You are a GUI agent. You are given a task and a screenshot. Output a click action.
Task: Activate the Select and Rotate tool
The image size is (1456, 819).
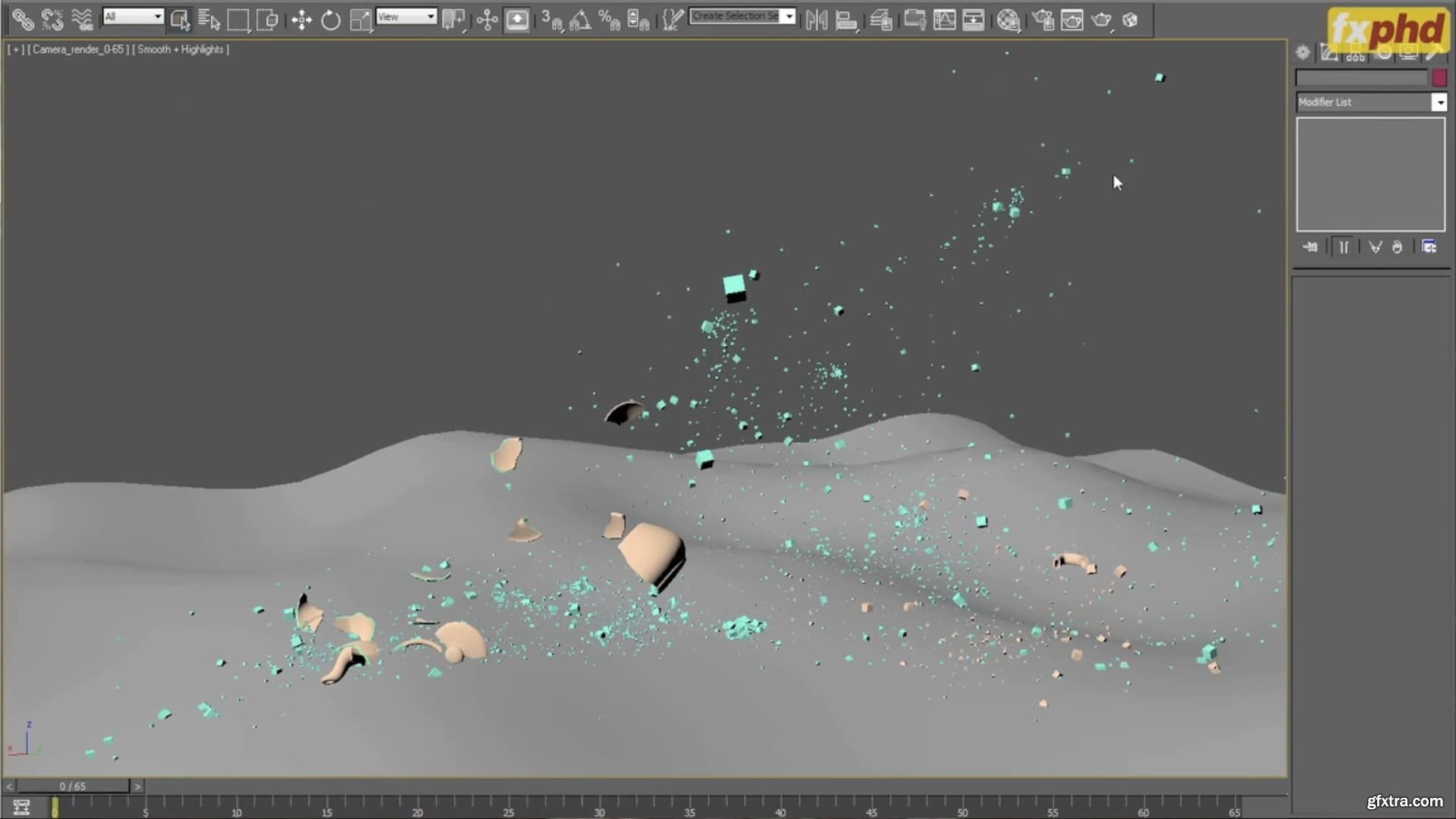[331, 20]
